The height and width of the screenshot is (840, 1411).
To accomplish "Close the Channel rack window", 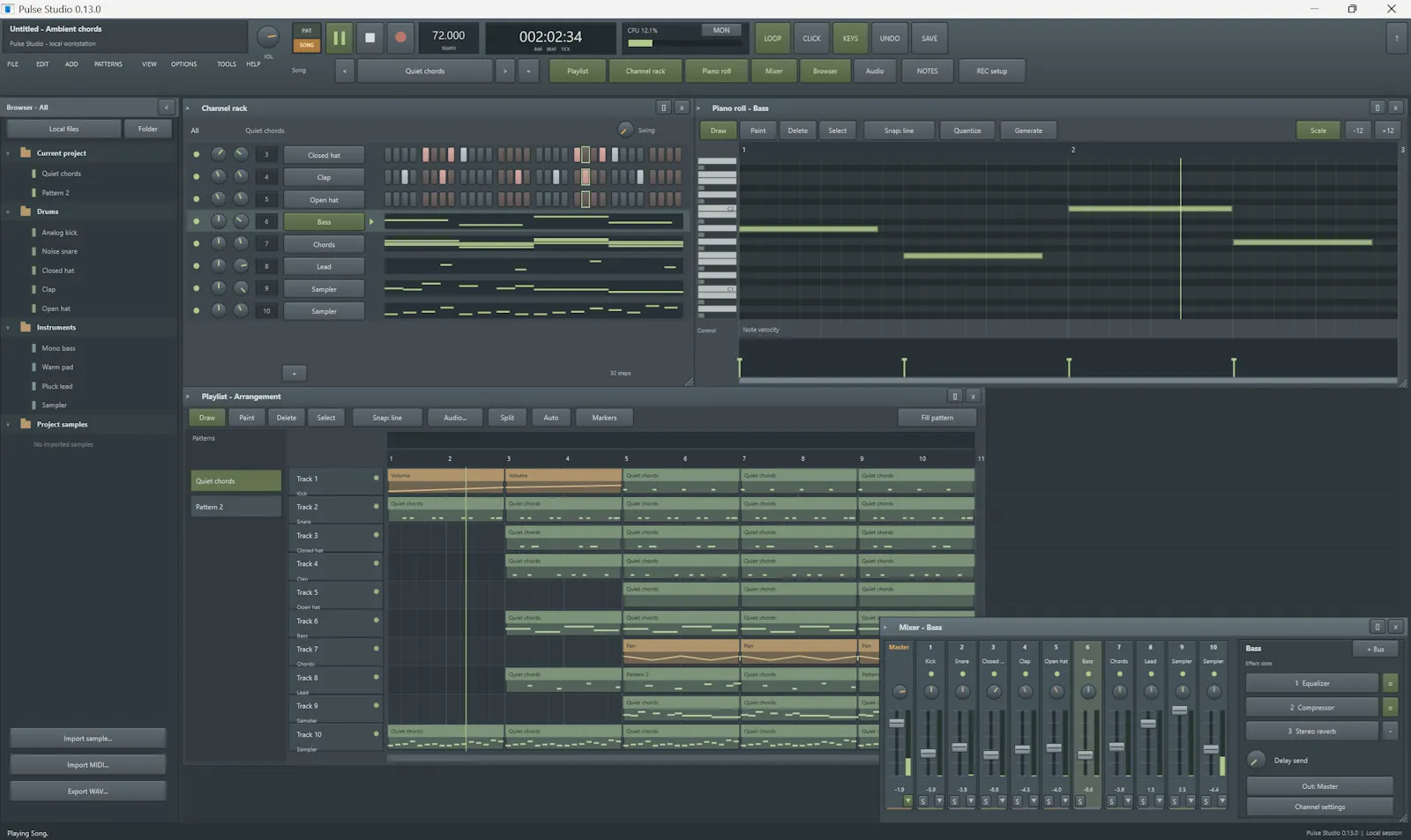I will (682, 108).
